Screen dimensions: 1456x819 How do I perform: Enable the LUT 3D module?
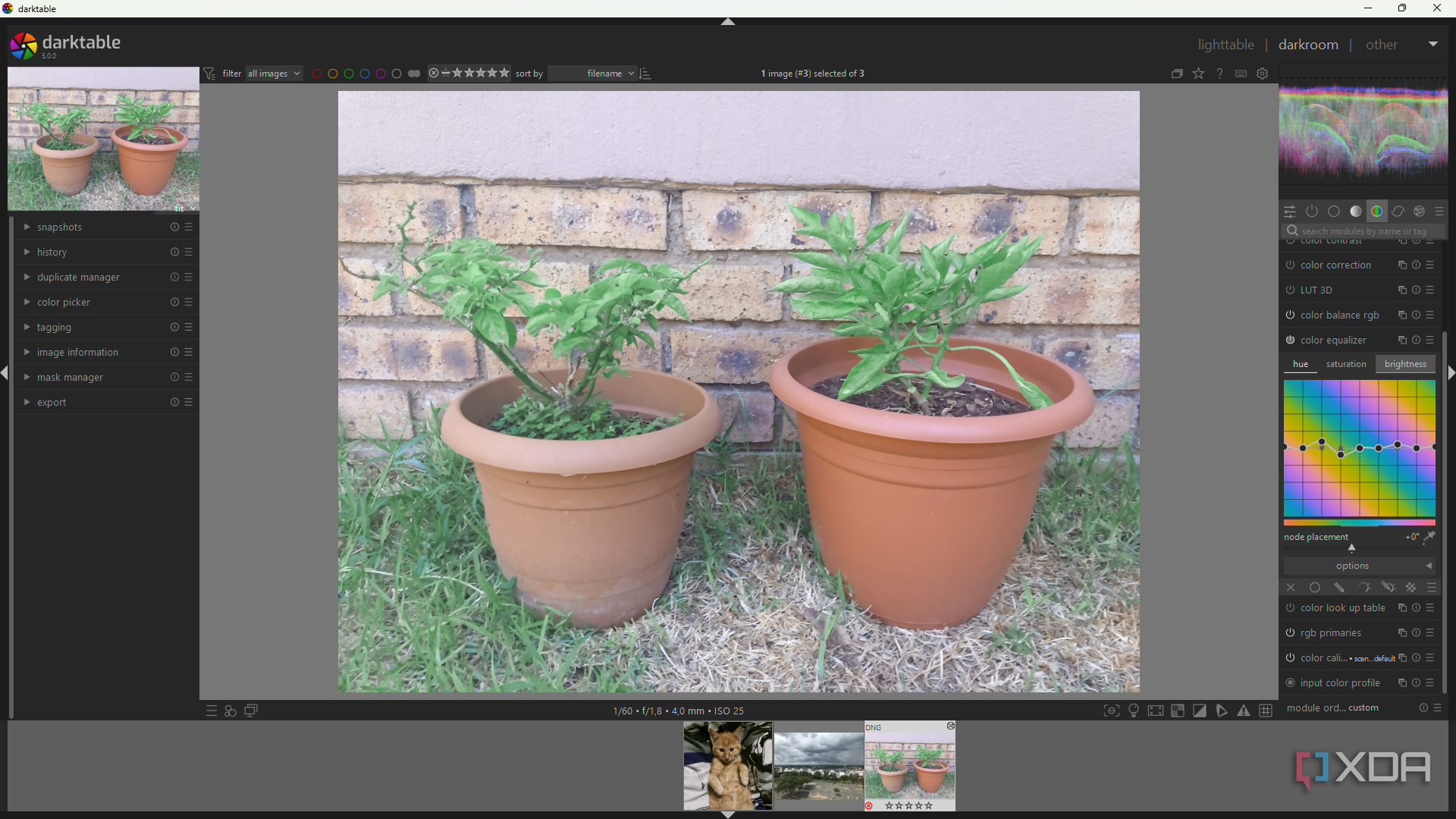pyautogui.click(x=1290, y=290)
